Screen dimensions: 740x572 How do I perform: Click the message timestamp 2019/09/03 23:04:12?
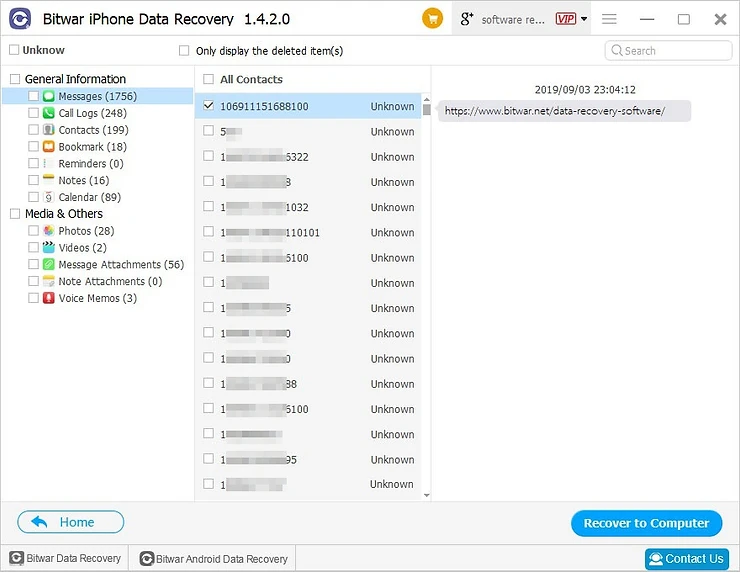click(585, 90)
